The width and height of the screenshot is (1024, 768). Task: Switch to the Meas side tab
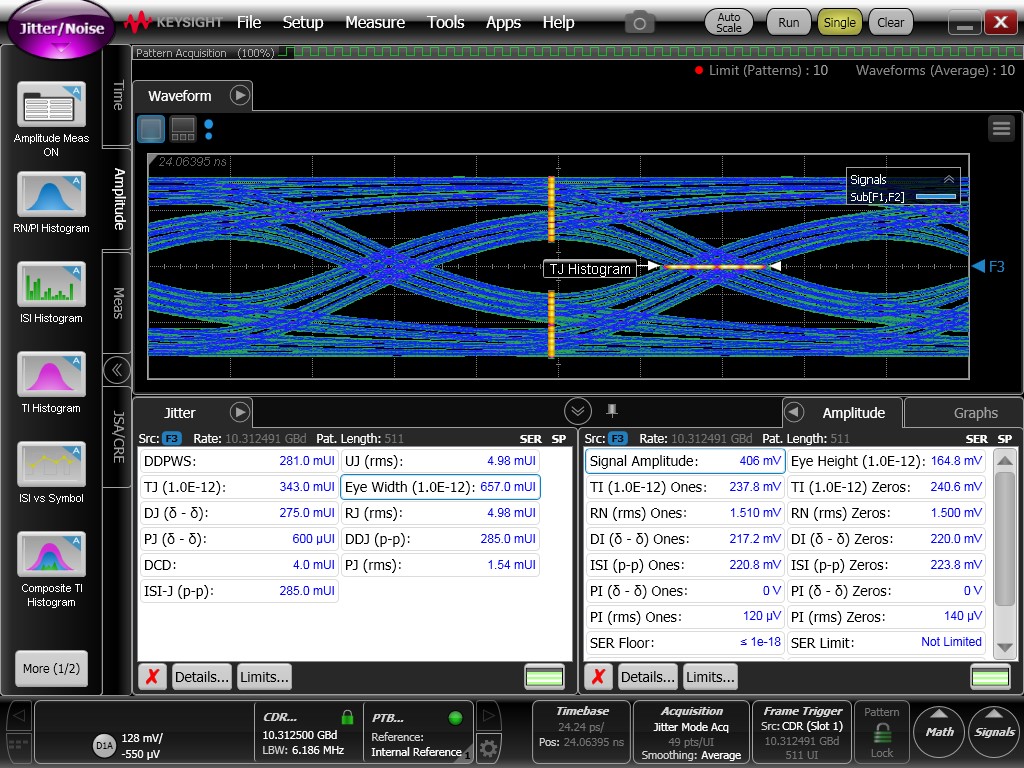pyautogui.click(x=118, y=302)
